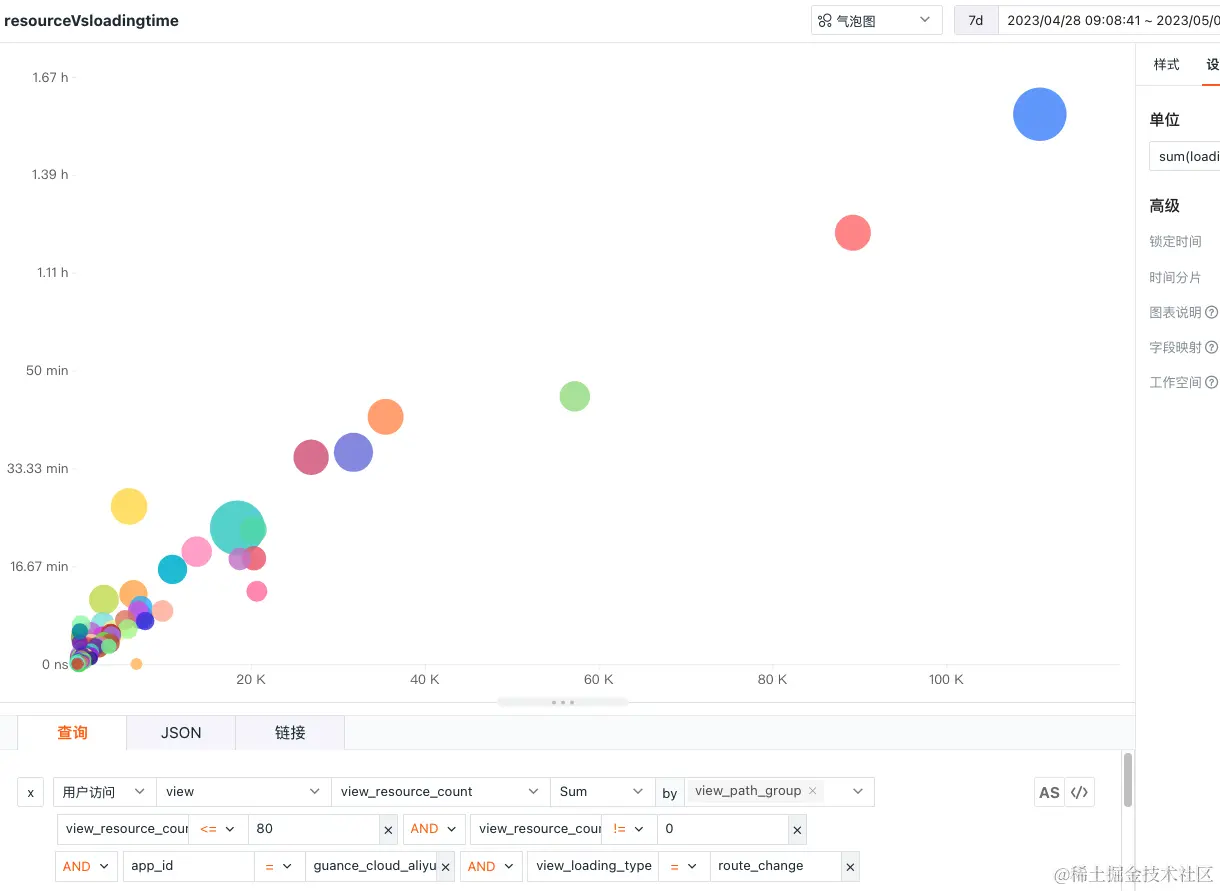Viewport: 1220px width, 891px height.
Task: Click the view_loading_type filter field
Action: point(593,866)
